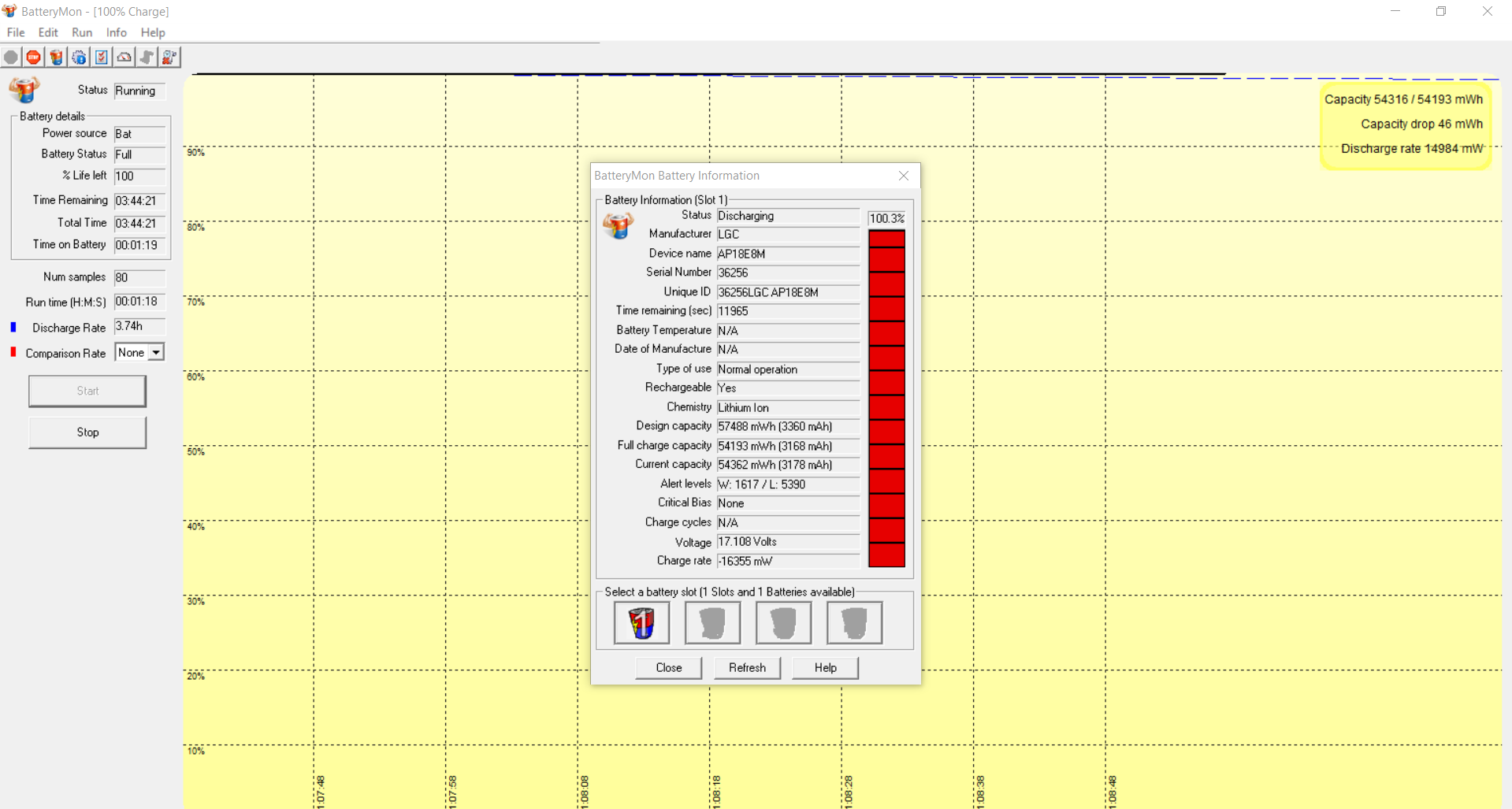This screenshot has width=1512, height=809.
Task: Click the muscular battery logo in left panel
Action: 24,89
